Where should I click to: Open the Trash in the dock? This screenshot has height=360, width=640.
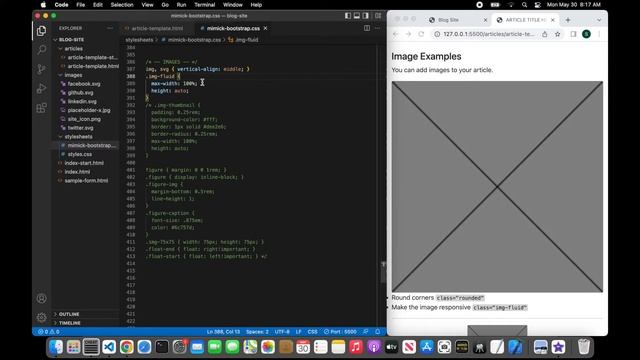click(x=584, y=347)
